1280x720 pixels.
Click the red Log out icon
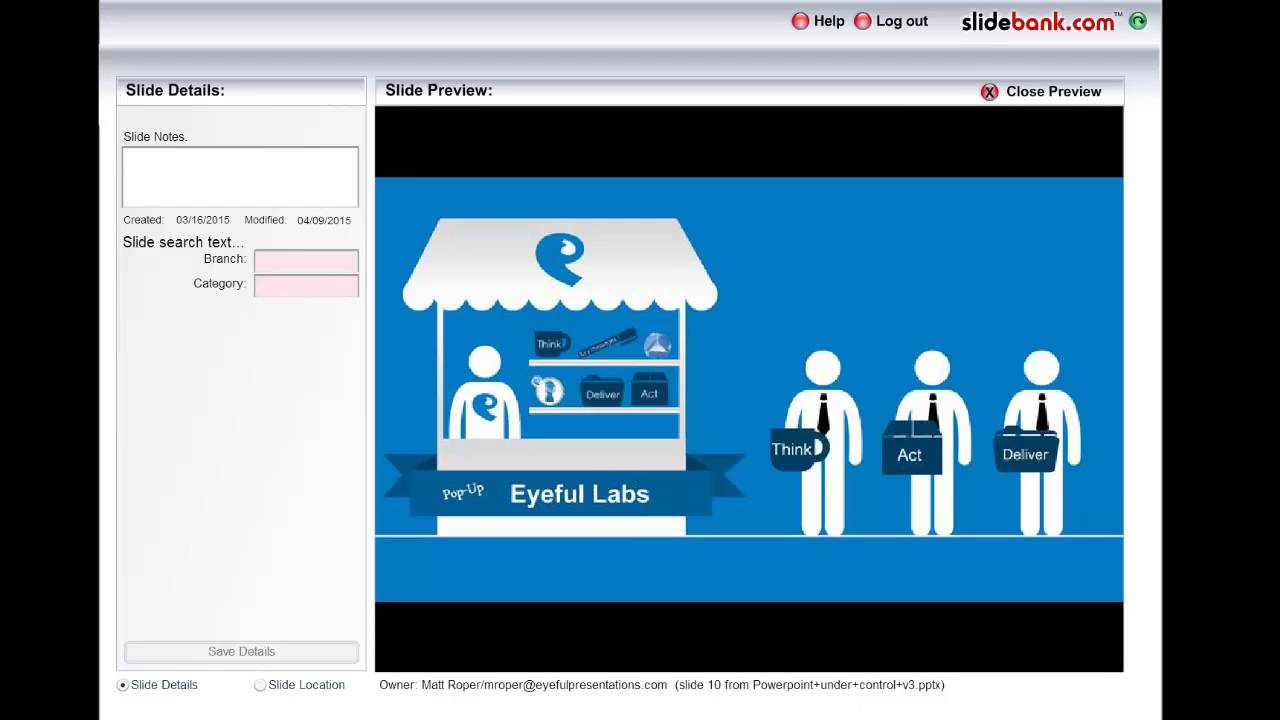click(x=863, y=21)
